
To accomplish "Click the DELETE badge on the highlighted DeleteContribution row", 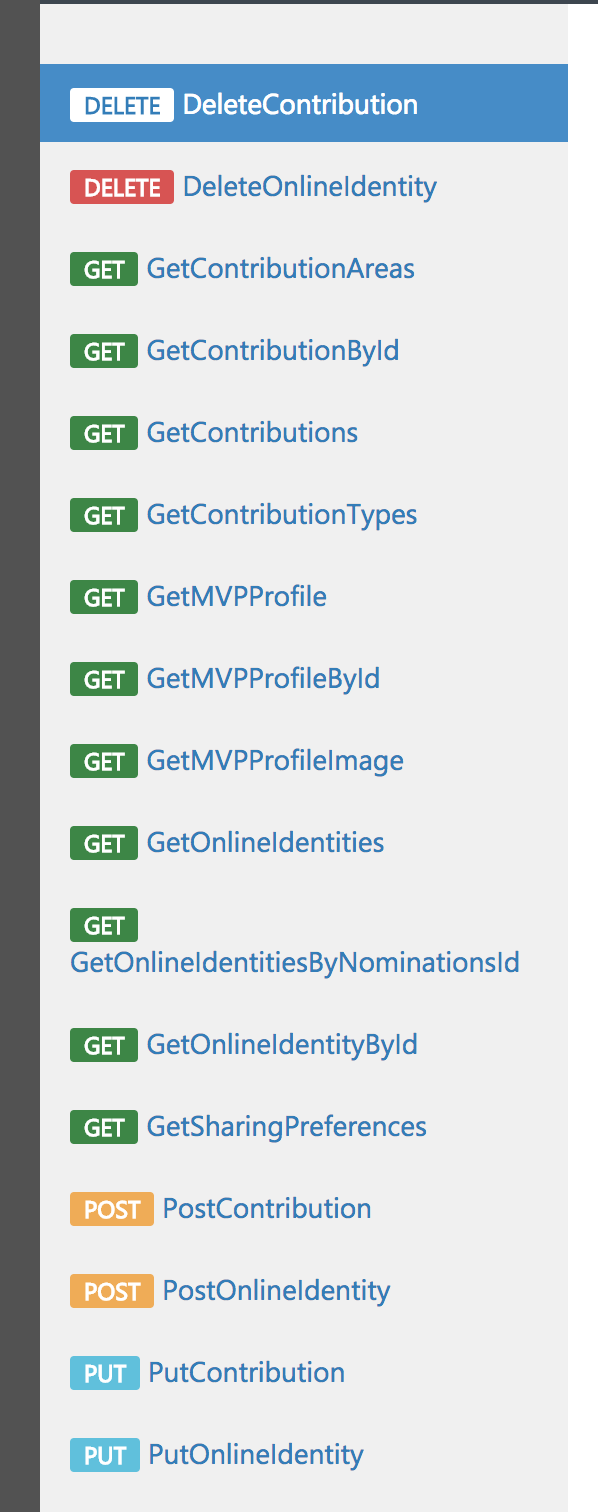I will coord(122,104).
